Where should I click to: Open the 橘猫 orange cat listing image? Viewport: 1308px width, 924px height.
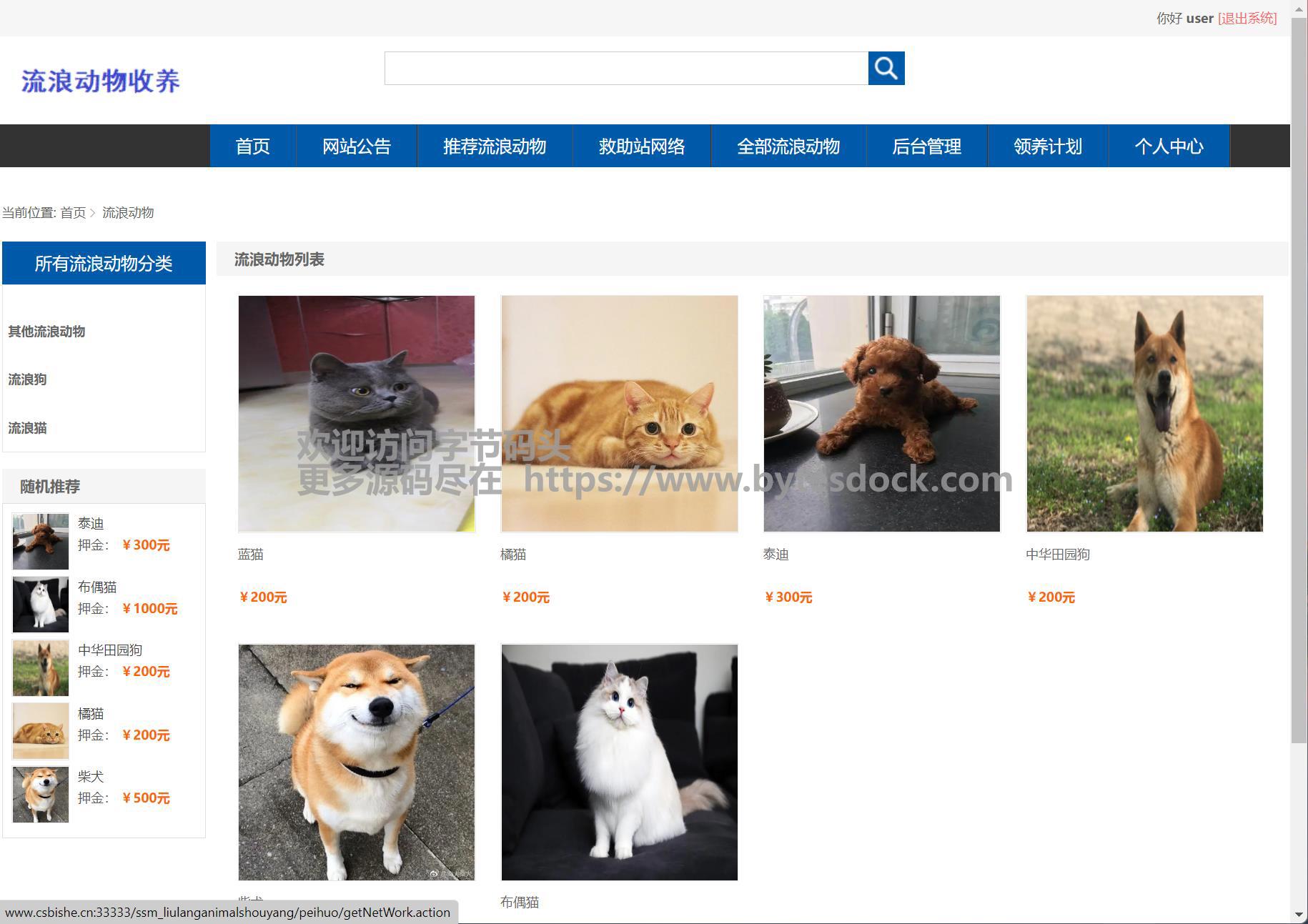[620, 414]
